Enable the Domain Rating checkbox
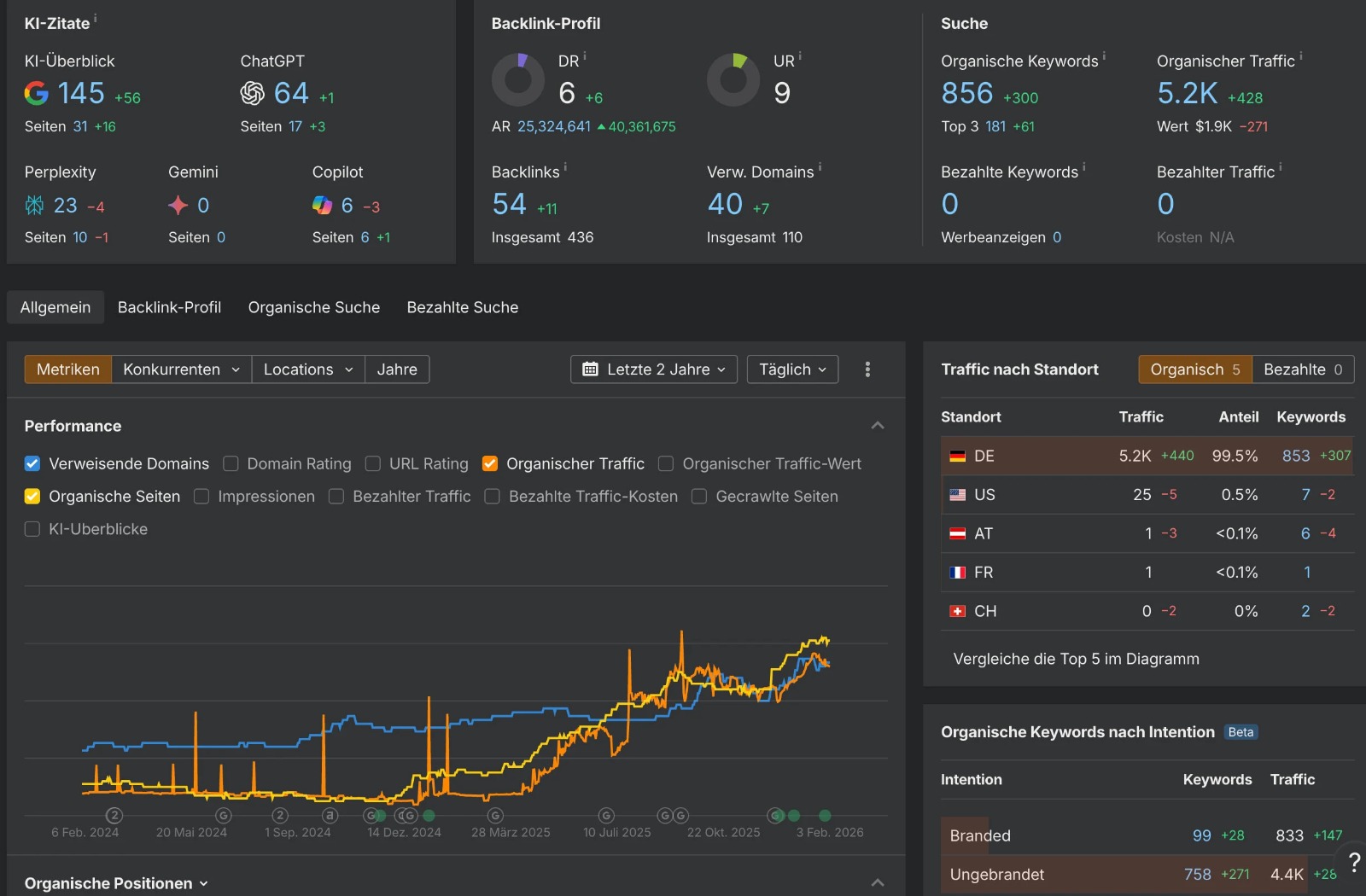This screenshot has height=896, width=1366. click(231, 463)
